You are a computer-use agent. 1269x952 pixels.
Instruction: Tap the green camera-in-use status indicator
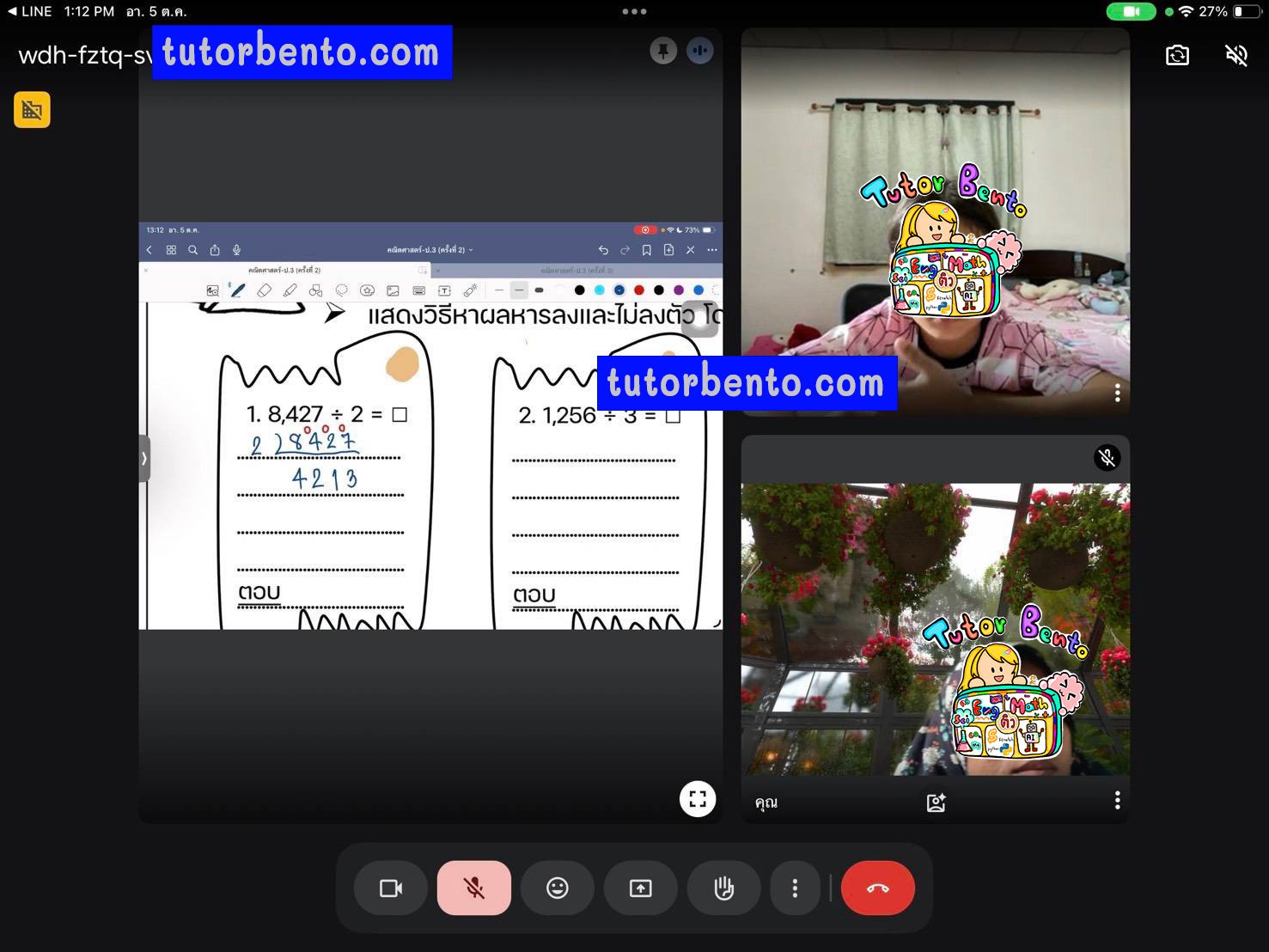[1131, 11]
